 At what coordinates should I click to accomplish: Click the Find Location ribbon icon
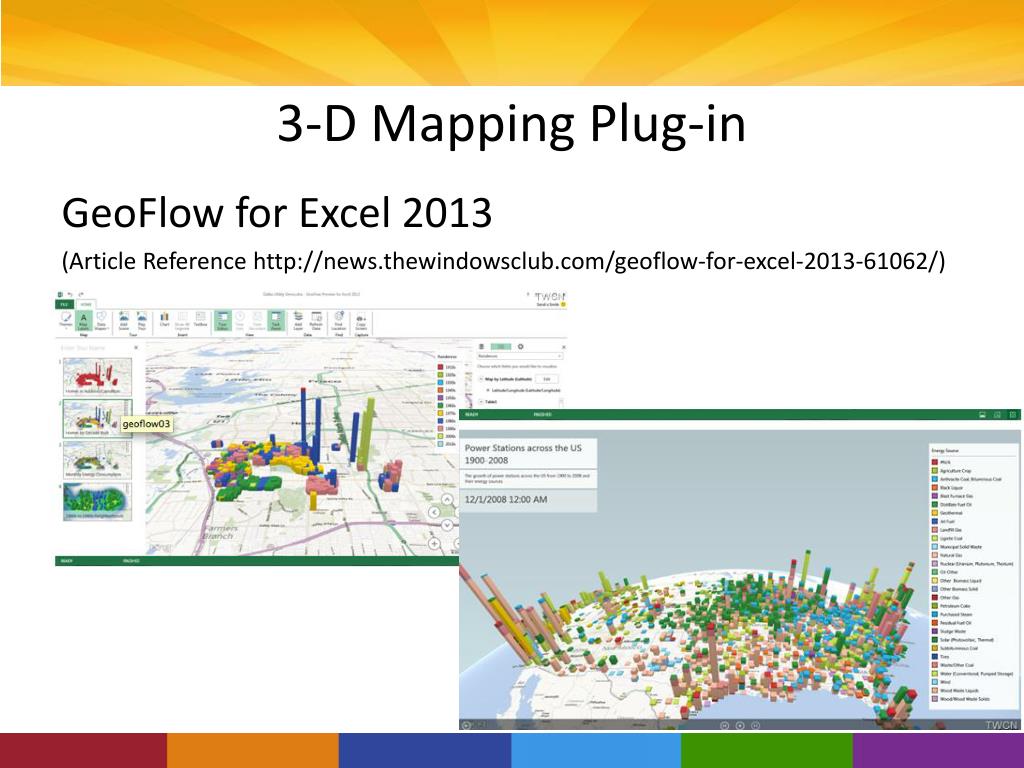click(x=338, y=320)
